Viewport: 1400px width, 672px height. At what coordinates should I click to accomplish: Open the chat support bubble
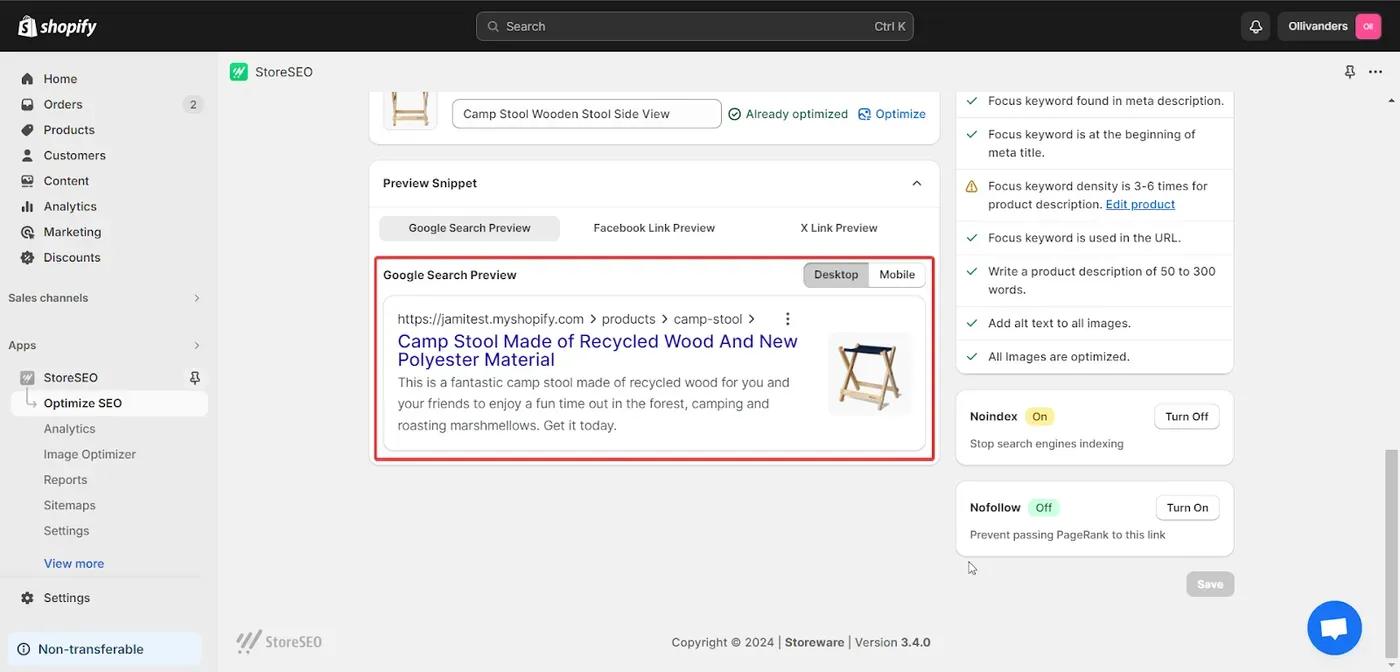1334,628
